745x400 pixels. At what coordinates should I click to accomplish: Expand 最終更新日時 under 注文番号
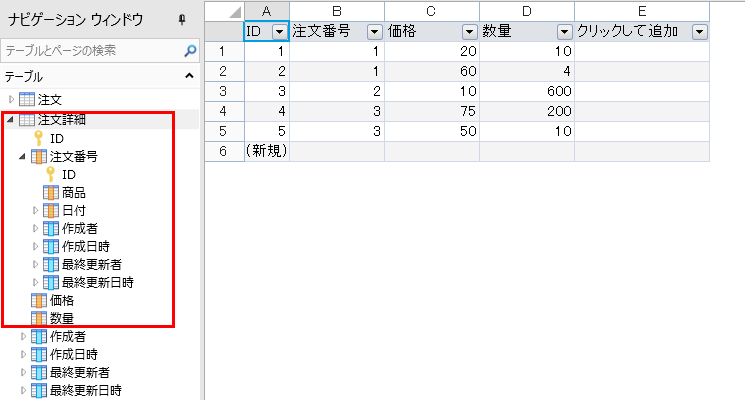point(35,282)
